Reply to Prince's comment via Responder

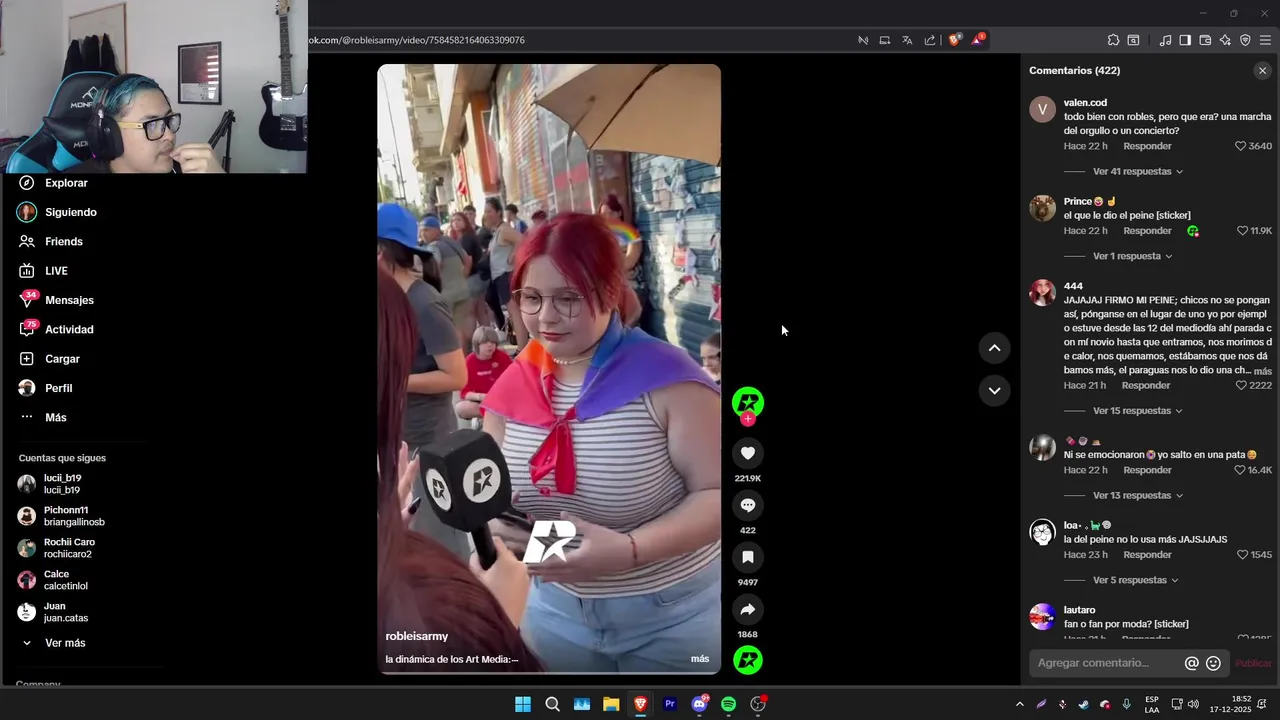click(x=1147, y=231)
